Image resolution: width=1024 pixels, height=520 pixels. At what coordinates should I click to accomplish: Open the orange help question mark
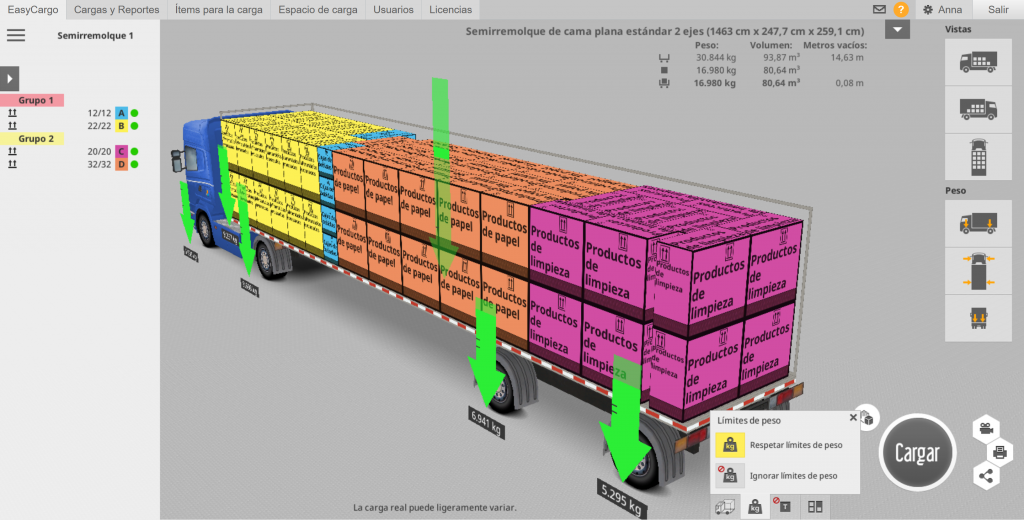(x=901, y=10)
